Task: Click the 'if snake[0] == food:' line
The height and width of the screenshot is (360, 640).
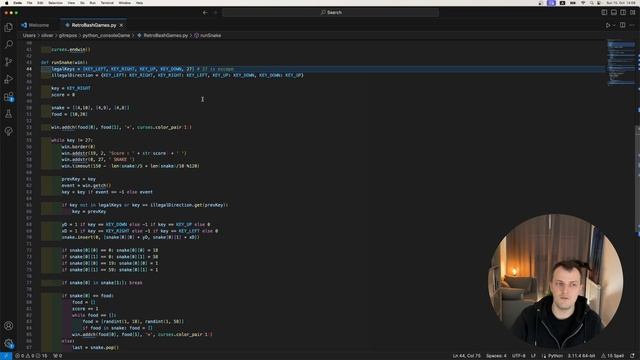Action: 88,296
